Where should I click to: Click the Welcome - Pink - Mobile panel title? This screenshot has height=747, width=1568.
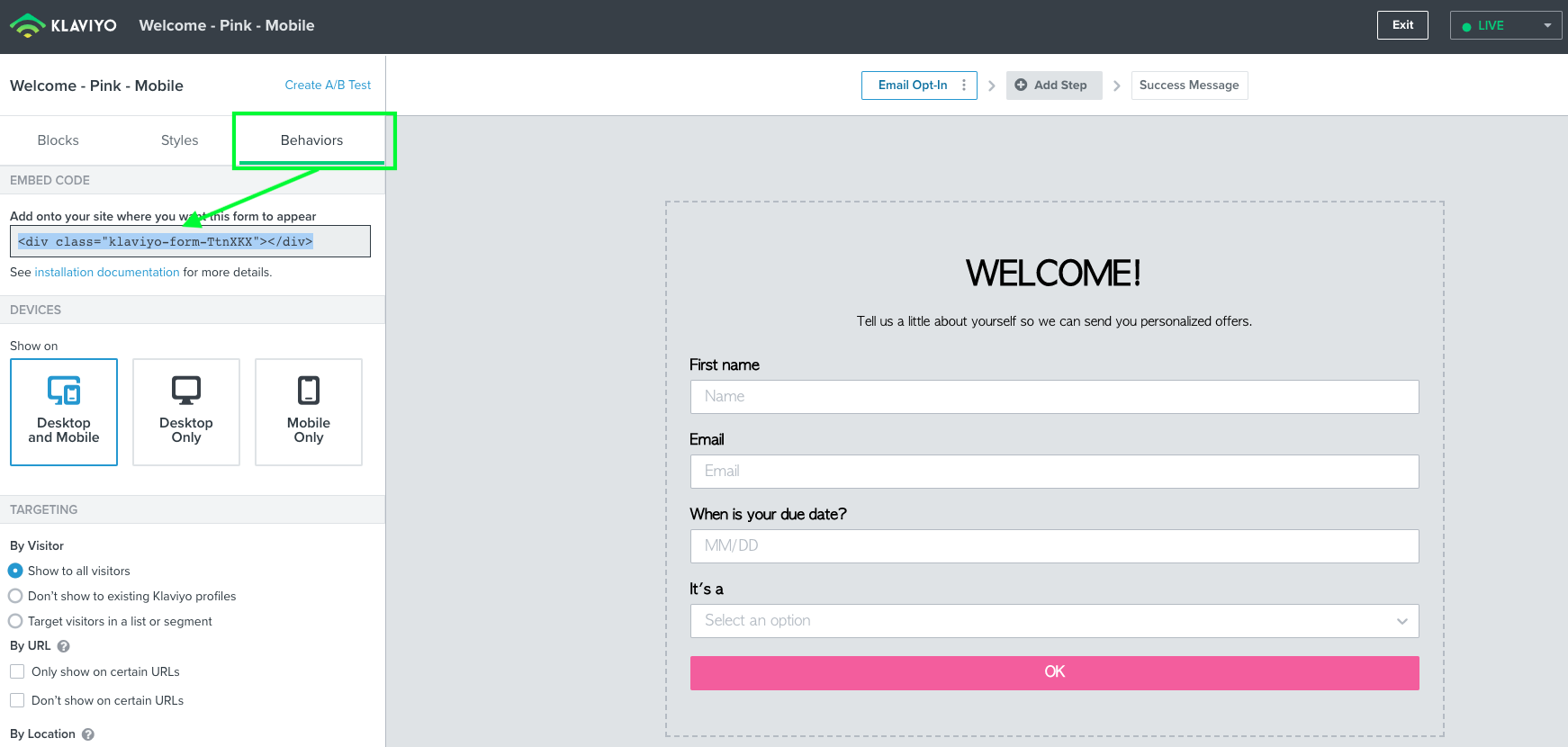(96, 85)
